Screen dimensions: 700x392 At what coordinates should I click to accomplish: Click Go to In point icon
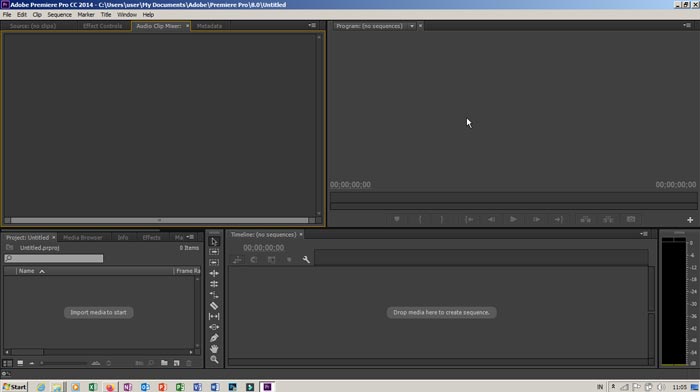click(469, 220)
